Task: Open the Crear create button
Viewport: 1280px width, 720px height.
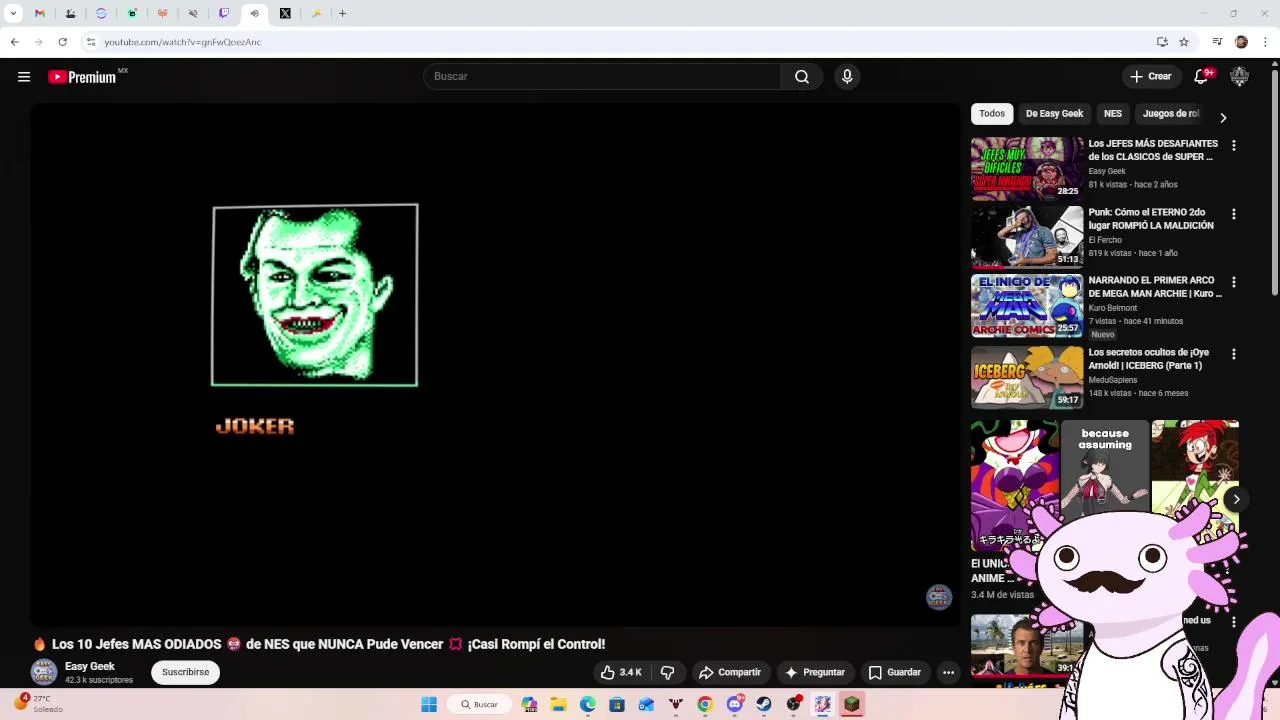Action: coord(1151,76)
